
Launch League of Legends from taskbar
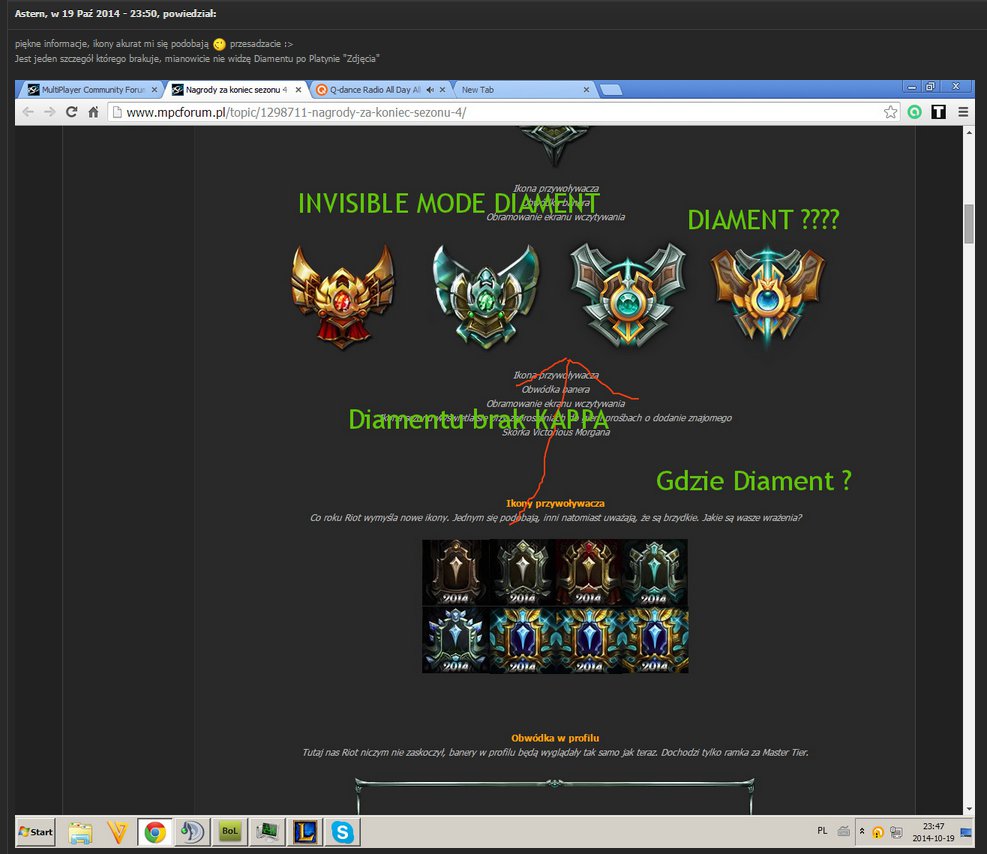point(305,833)
